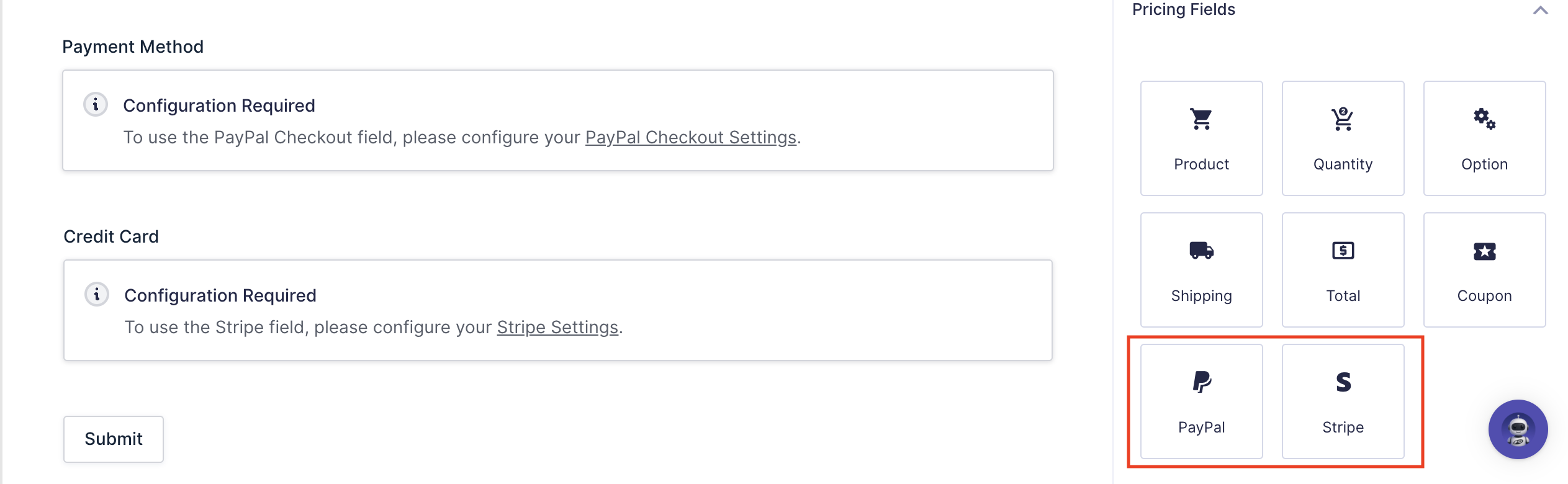The image size is (1568, 484).
Task: Add the Total pricing field
Action: pyautogui.click(x=1343, y=270)
